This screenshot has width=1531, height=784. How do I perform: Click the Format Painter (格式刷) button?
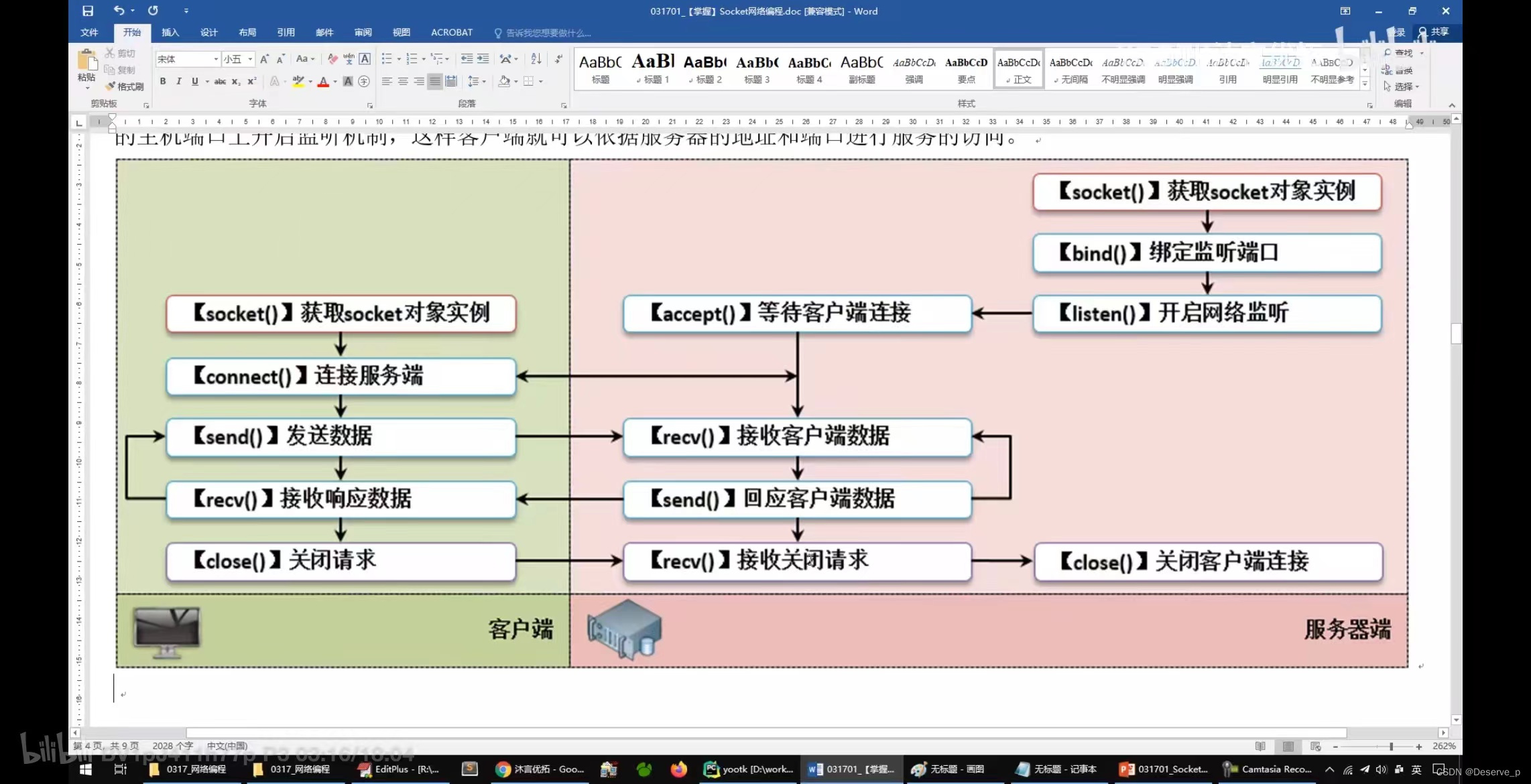coord(125,86)
